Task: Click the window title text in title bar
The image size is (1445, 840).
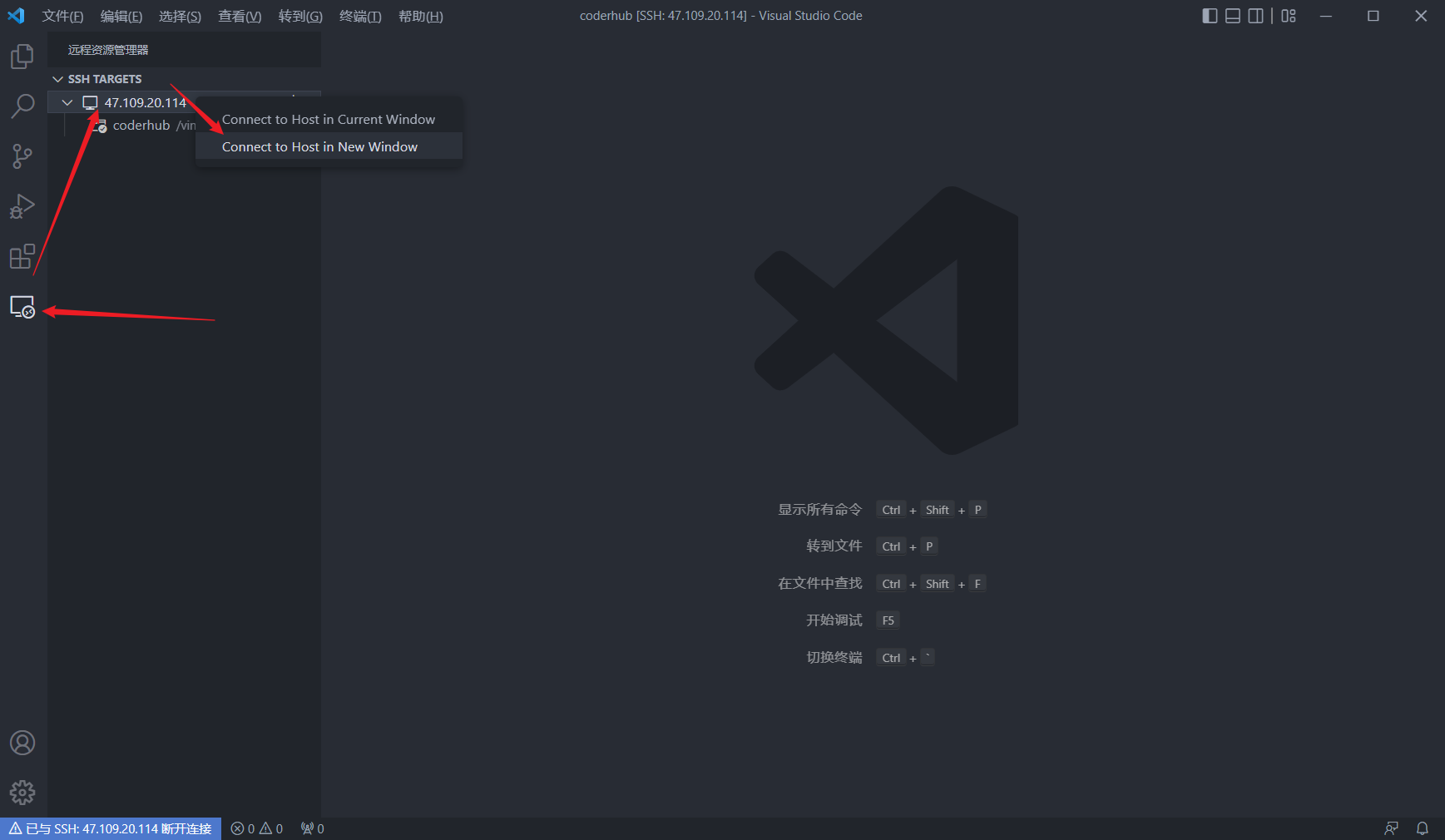Action: 720,16
